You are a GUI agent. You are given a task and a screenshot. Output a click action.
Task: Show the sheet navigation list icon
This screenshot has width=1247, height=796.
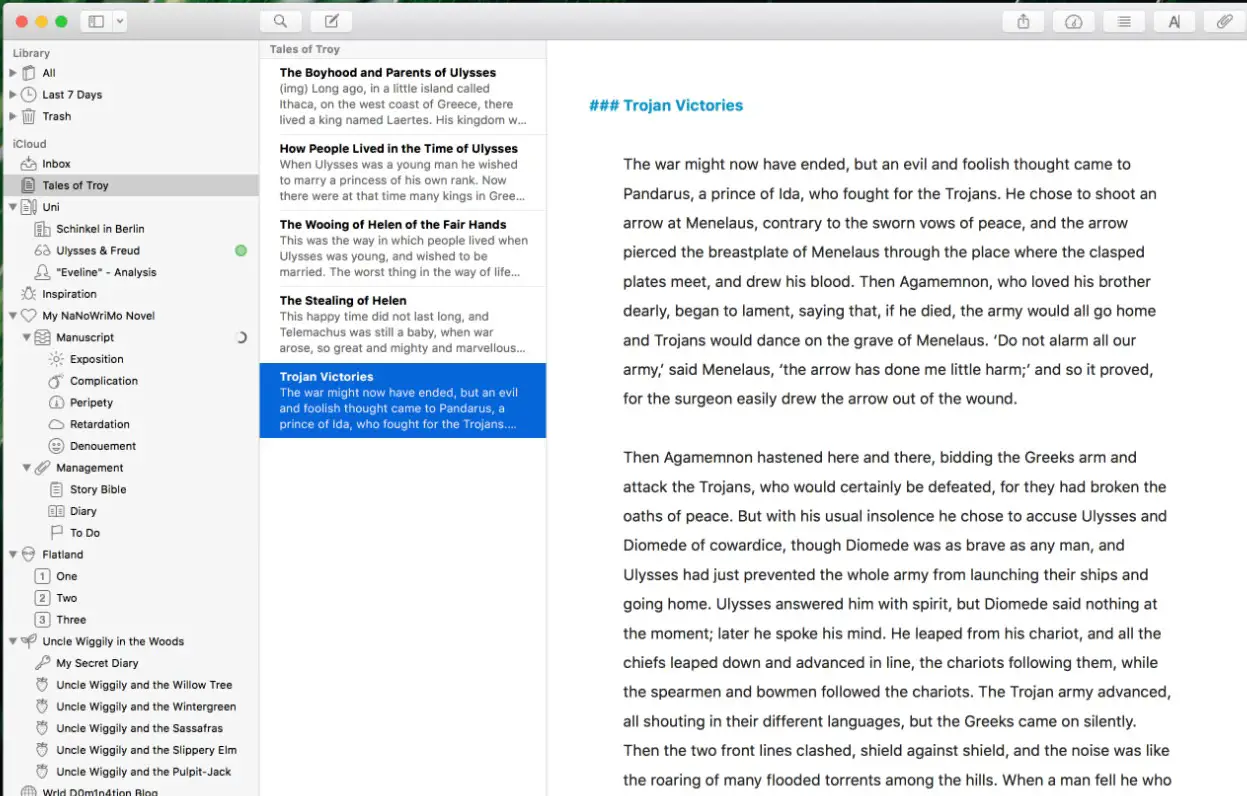click(1123, 21)
